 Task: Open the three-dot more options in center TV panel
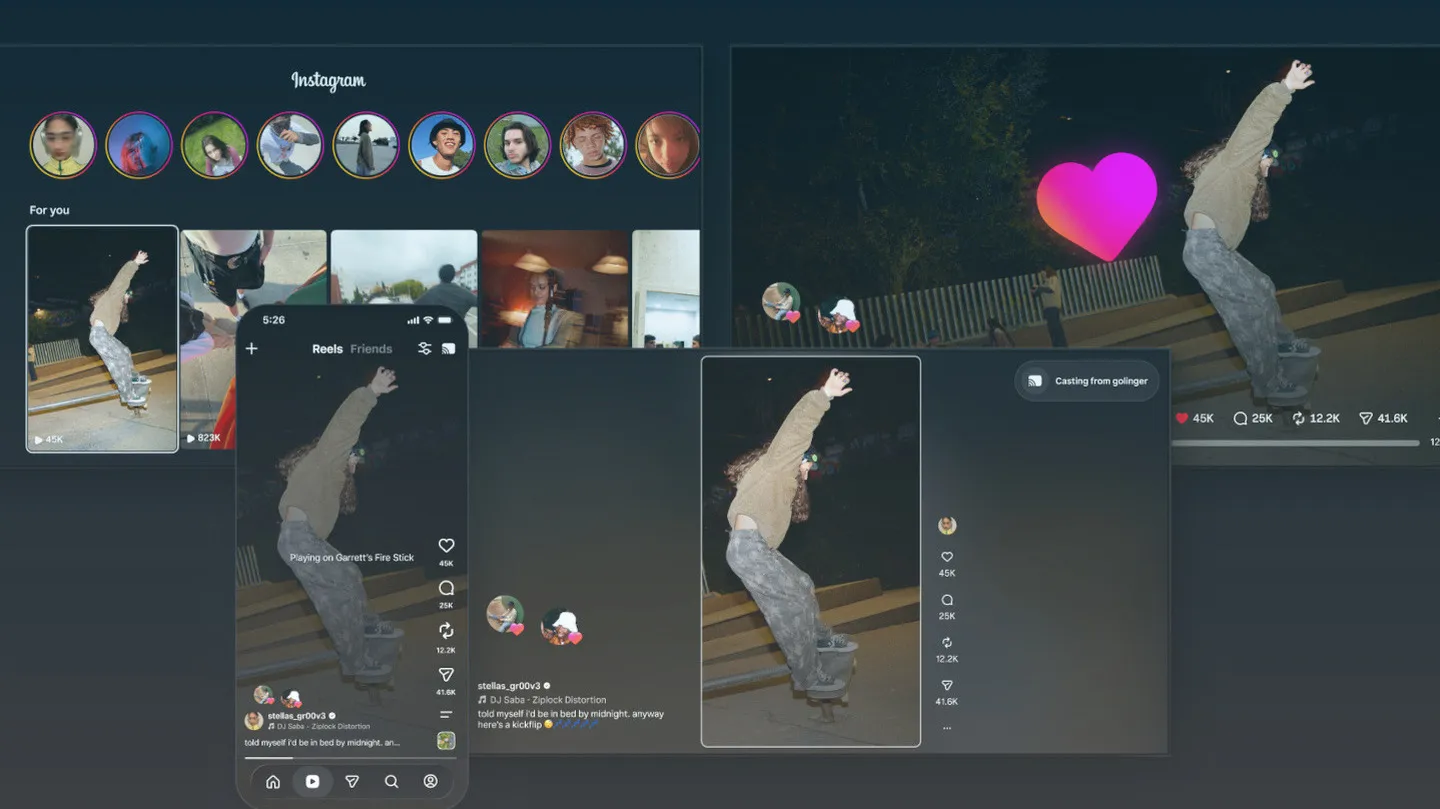pos(947,728)
